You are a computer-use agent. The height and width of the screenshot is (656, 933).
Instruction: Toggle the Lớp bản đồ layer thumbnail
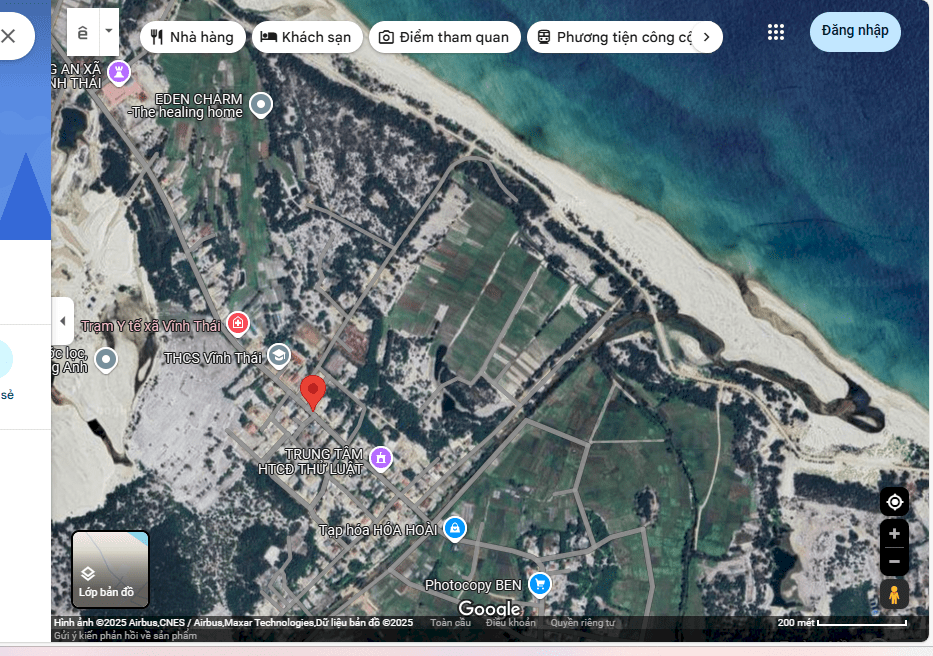point(110,569)
